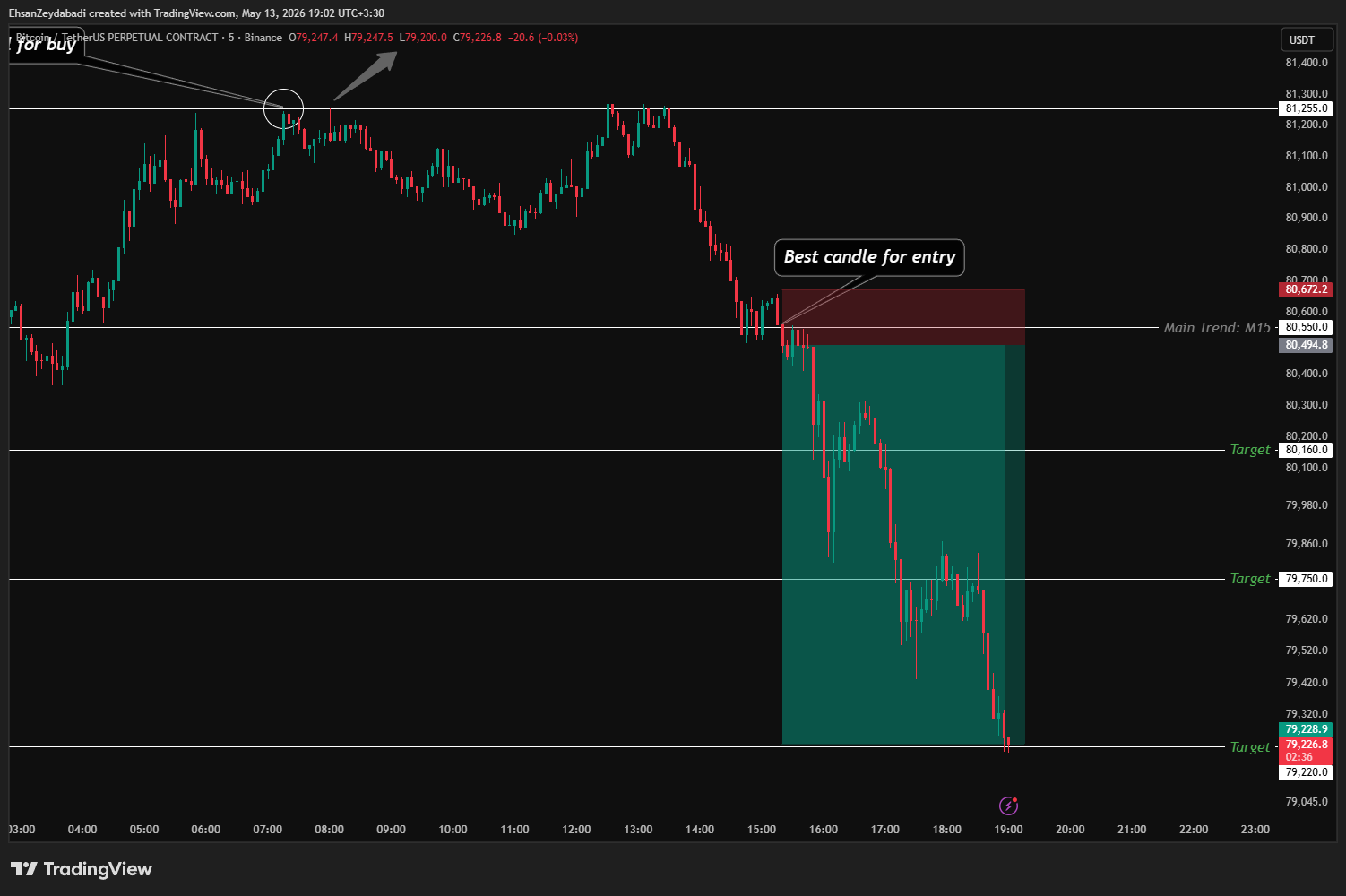The width and height of the screenshot is (1346, 896).
Task: Select the green profit zone of the short position
Action: point(903,544)
